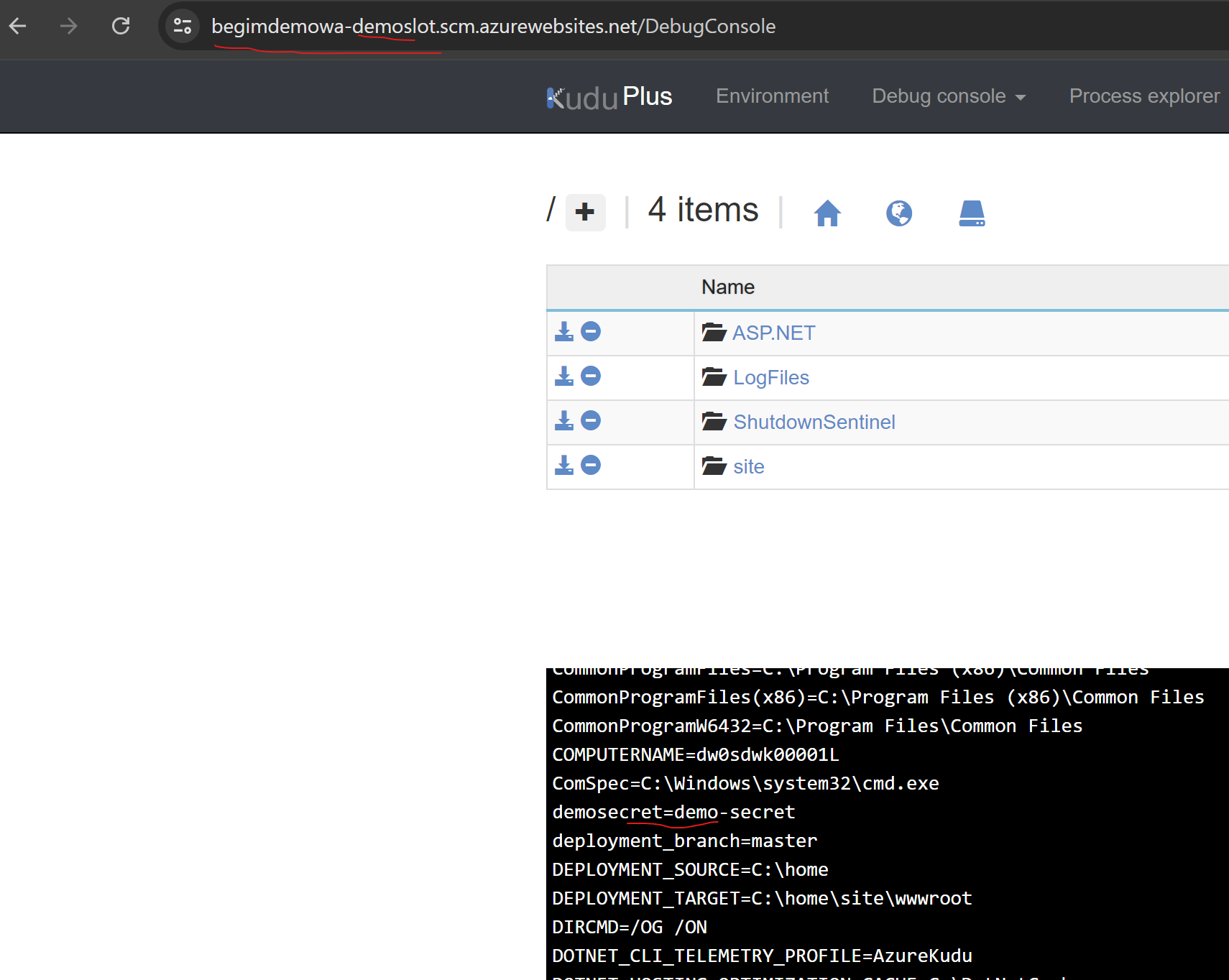Delete the LogFiles folder
The width and height of the screenshot is (1229, 980).
(591, 376)
